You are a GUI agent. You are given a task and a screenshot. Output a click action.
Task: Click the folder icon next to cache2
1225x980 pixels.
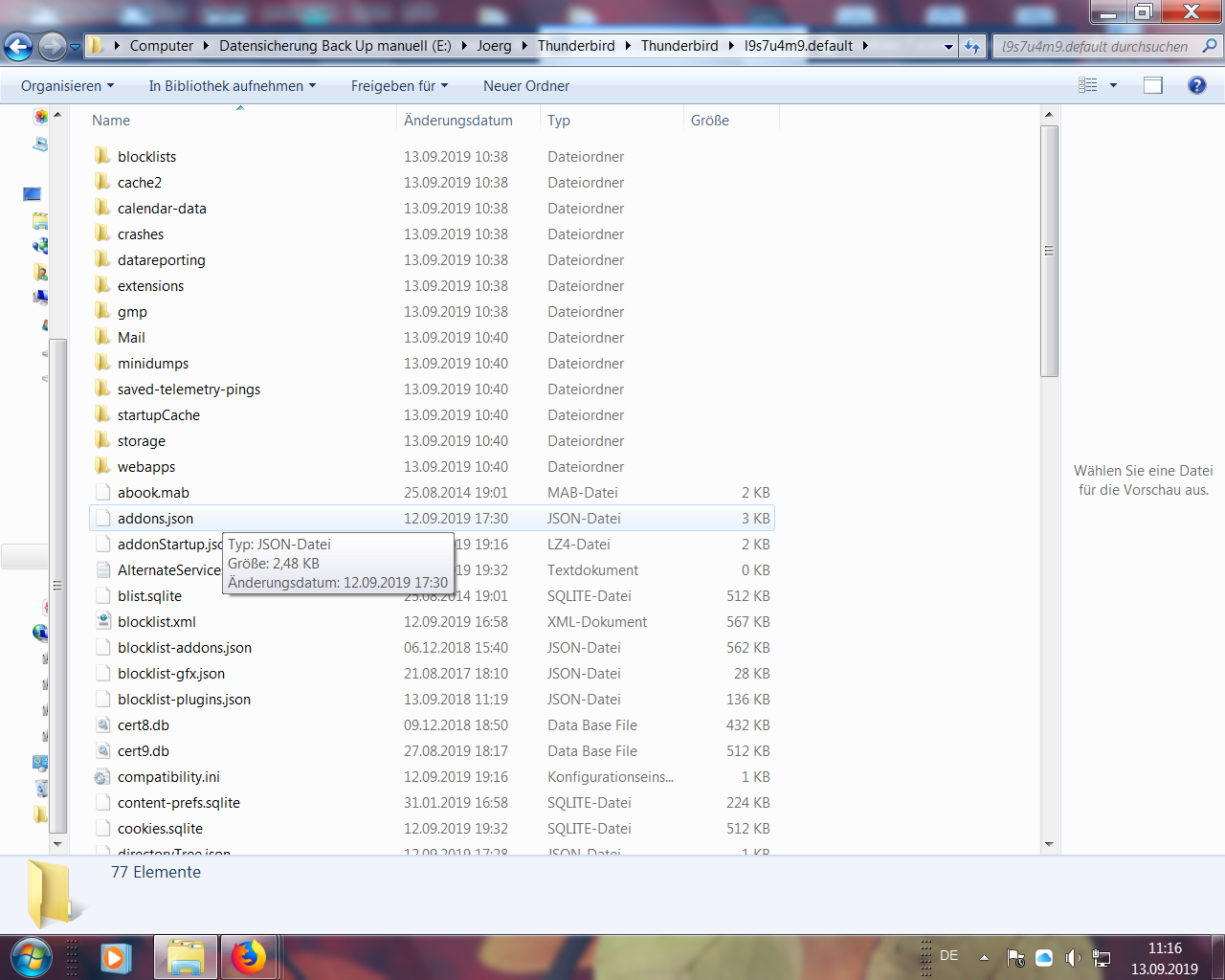[x=102, y=182]
